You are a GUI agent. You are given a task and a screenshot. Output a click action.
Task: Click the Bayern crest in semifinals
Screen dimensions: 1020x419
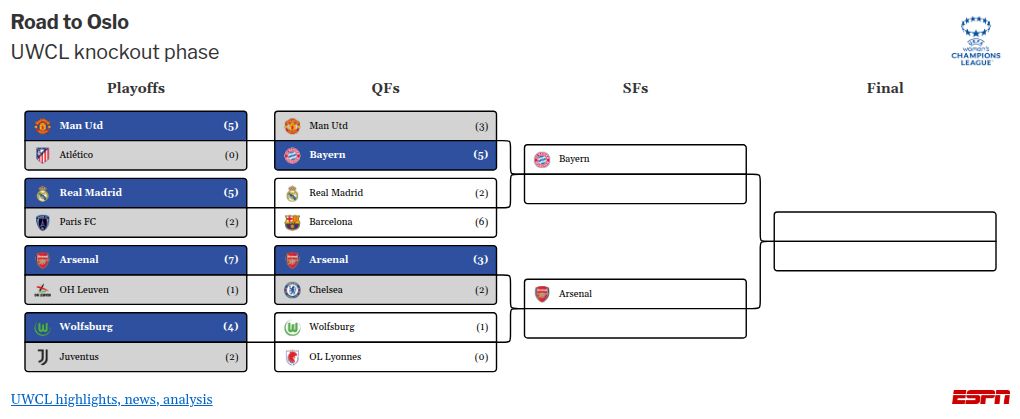541,159
